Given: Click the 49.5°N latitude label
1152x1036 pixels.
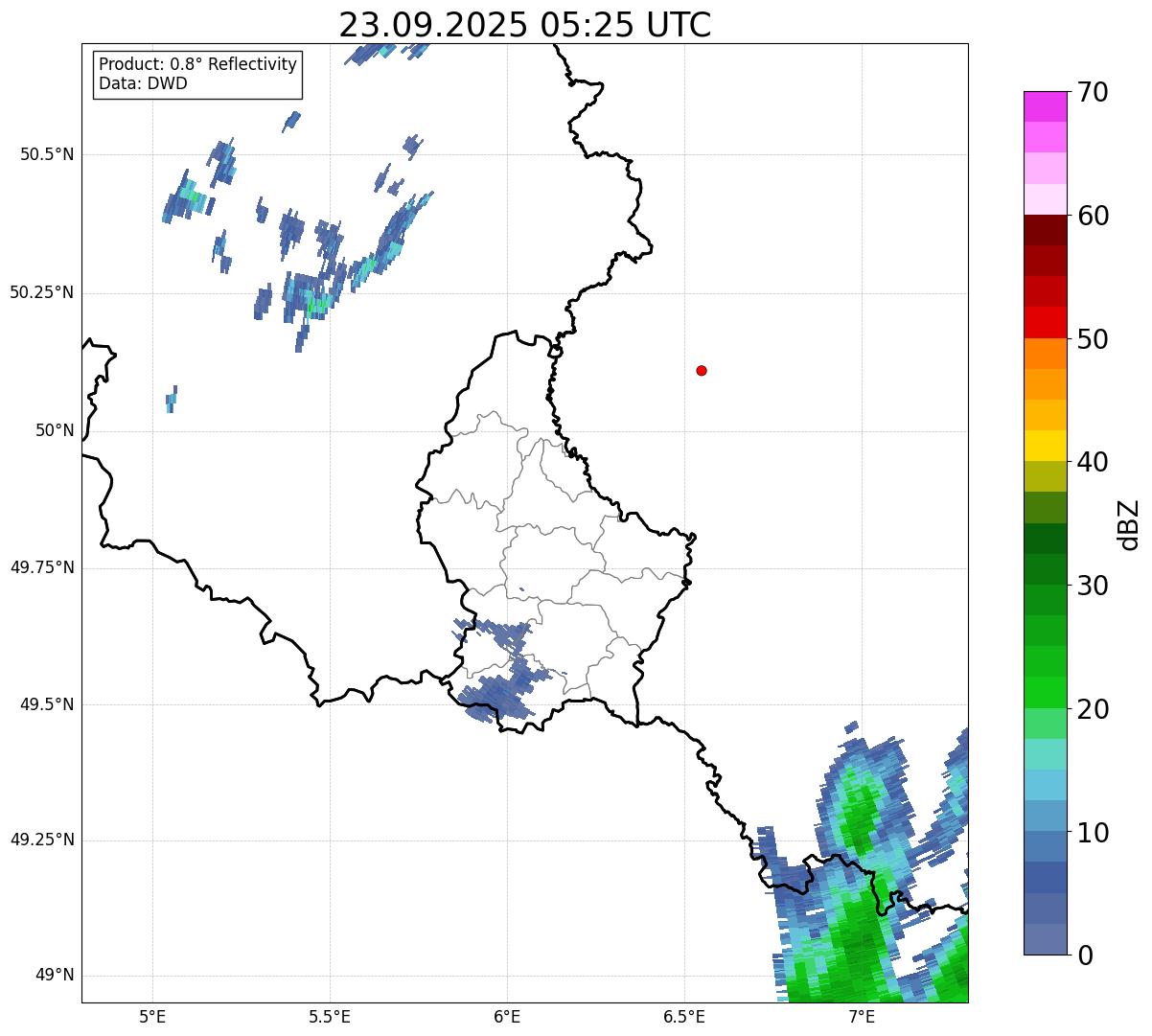Looking at the screenshot, I should (47, 704).
